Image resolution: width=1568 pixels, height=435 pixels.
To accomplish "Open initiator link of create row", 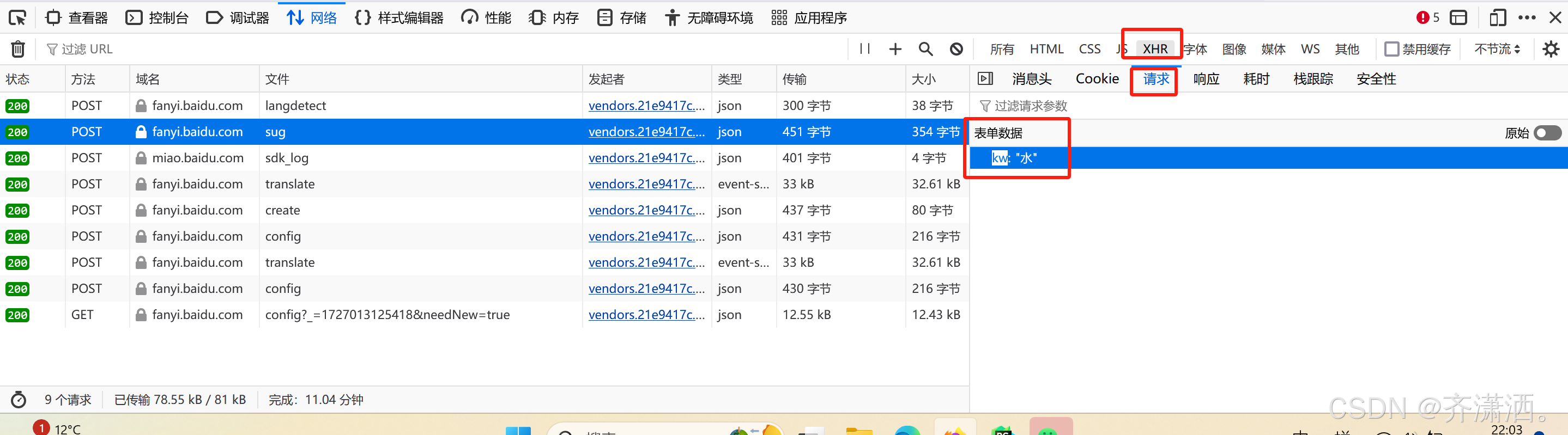I will [646, 211].
